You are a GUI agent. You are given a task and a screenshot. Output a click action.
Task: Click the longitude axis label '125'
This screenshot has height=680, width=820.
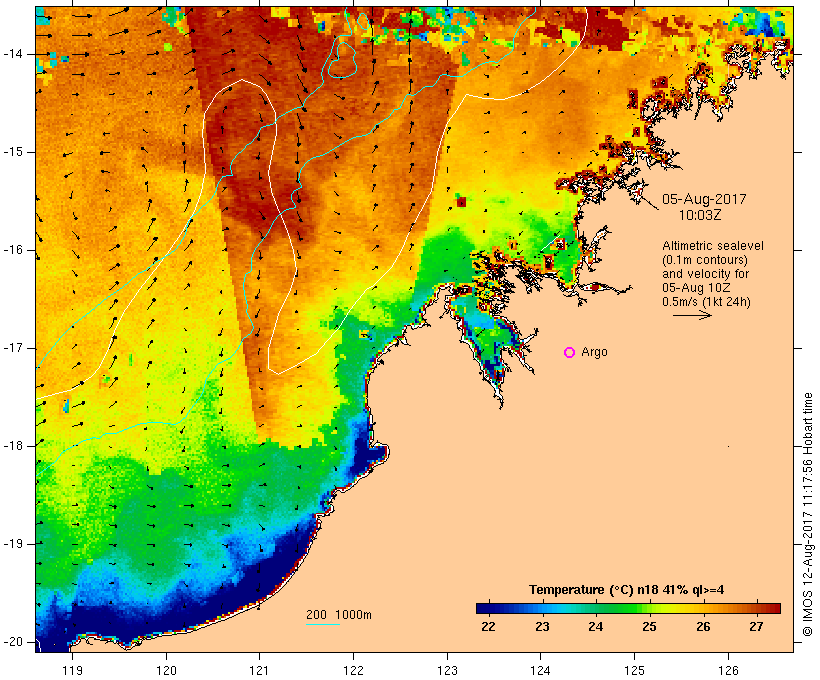[634, 670]
